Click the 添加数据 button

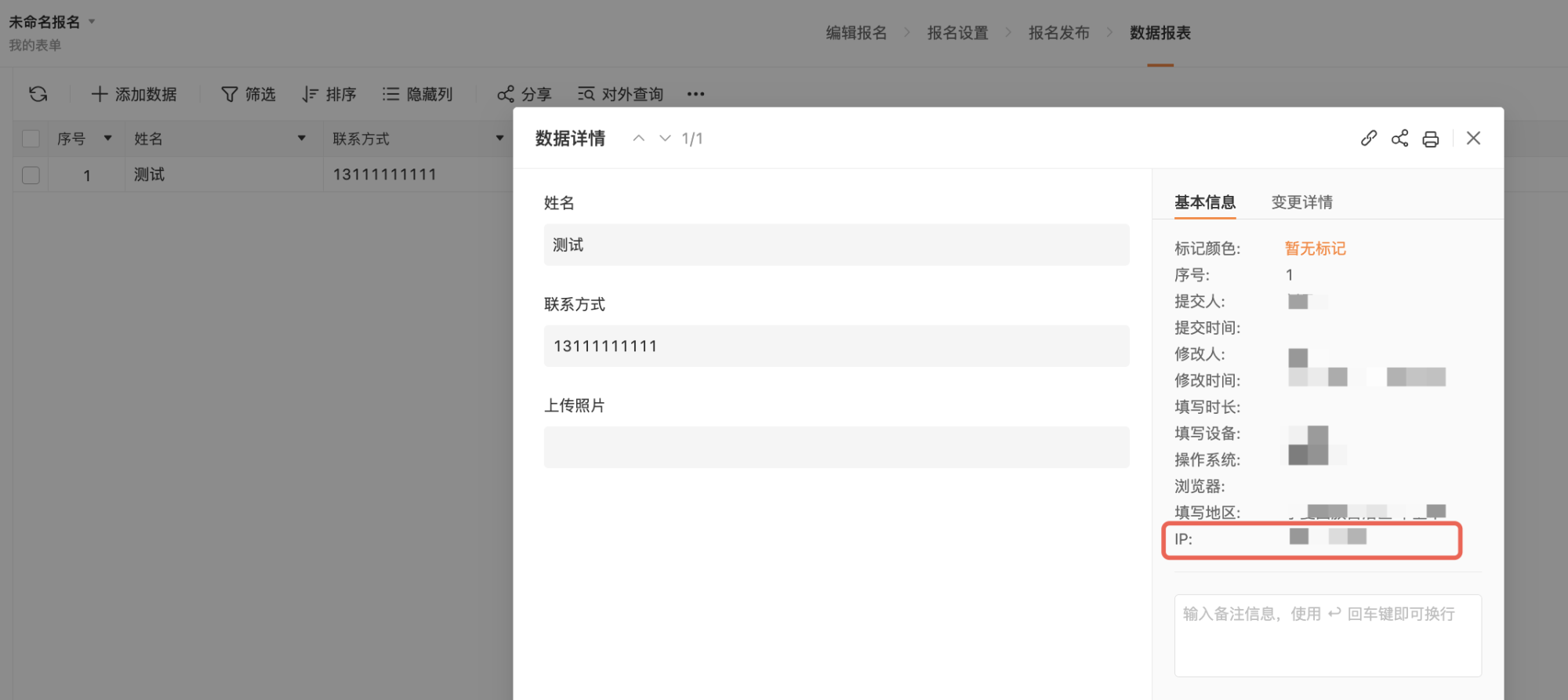134,94
